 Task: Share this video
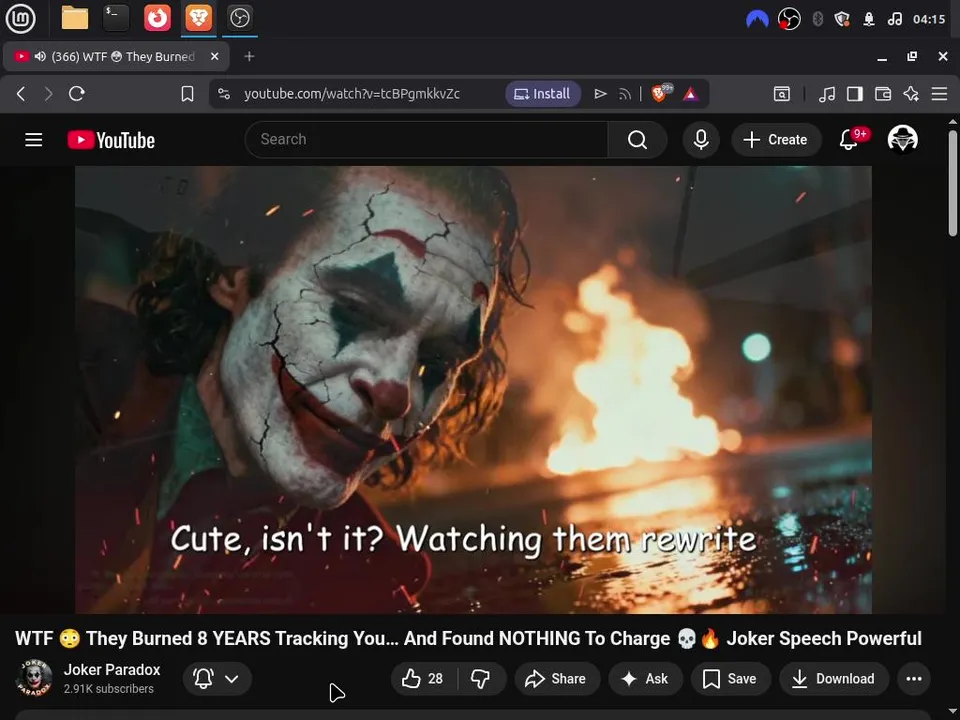(x=556, y=678)
